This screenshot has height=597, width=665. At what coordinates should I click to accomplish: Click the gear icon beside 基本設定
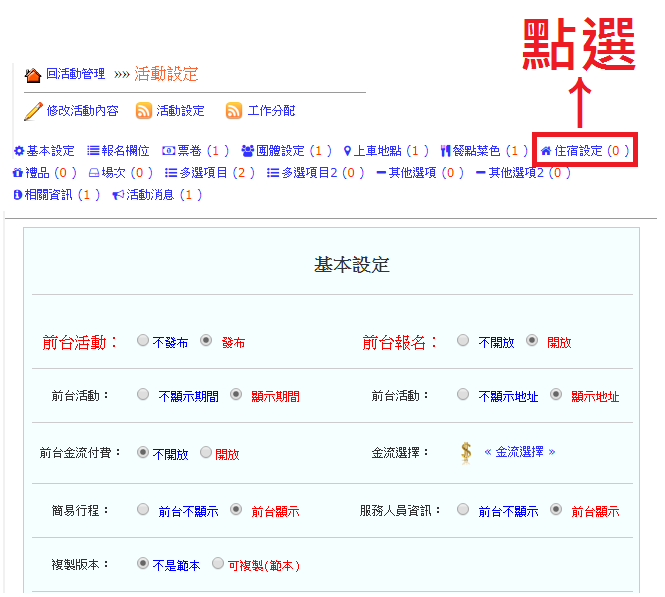pos(18,151)
